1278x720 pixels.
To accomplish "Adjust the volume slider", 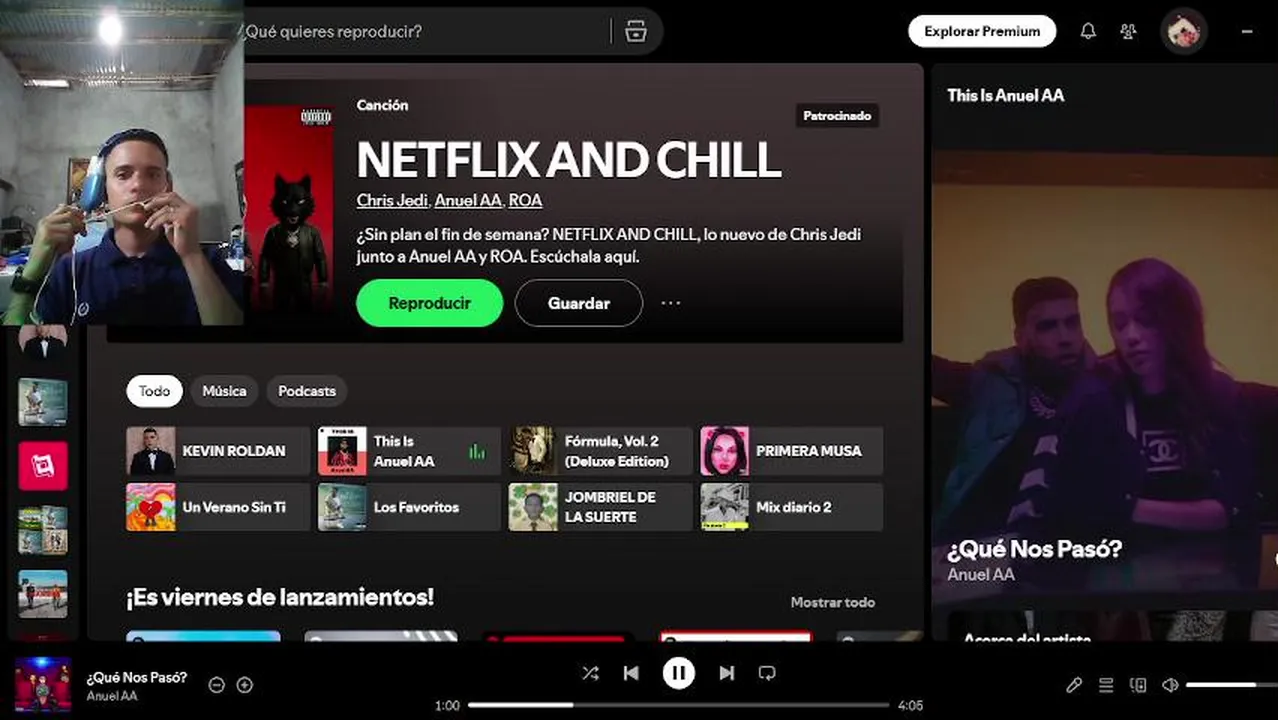I will click(1232, 685).
